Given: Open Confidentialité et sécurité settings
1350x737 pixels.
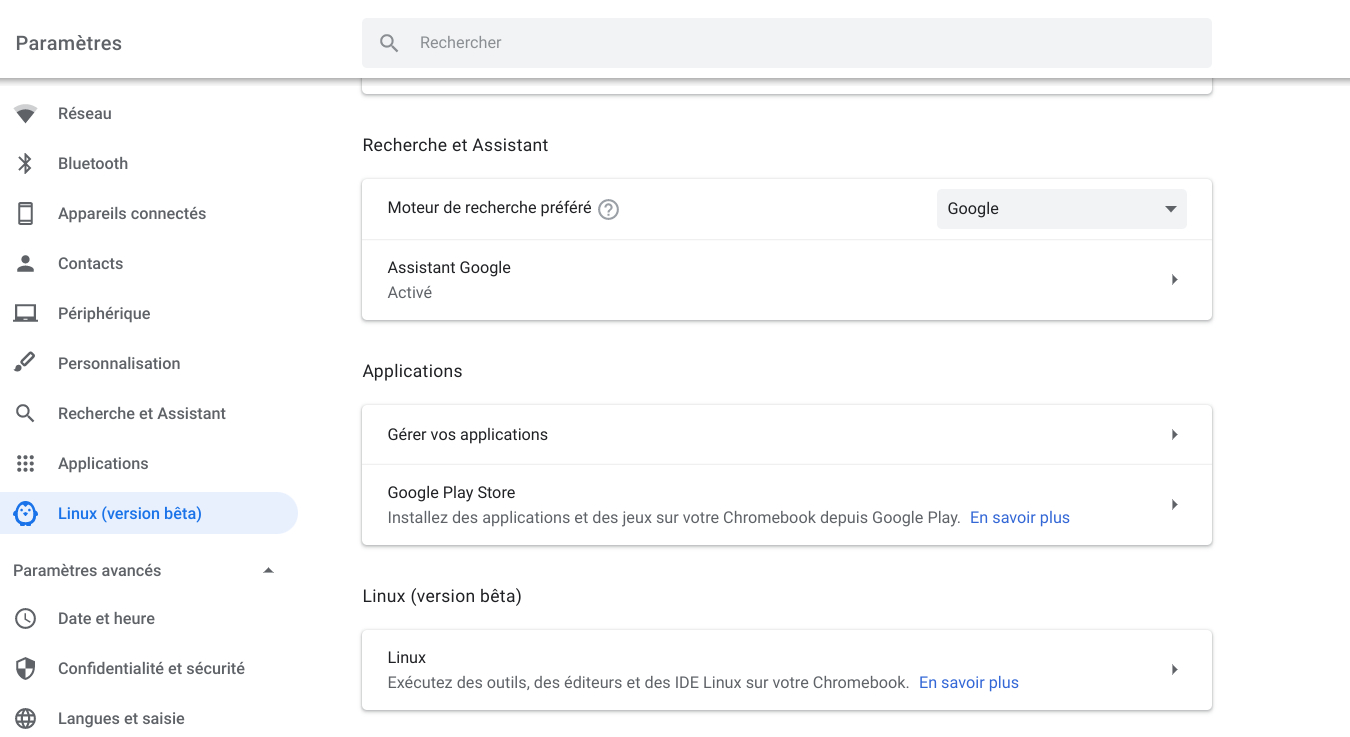Looking at the screenshot, I should [150, 669].
